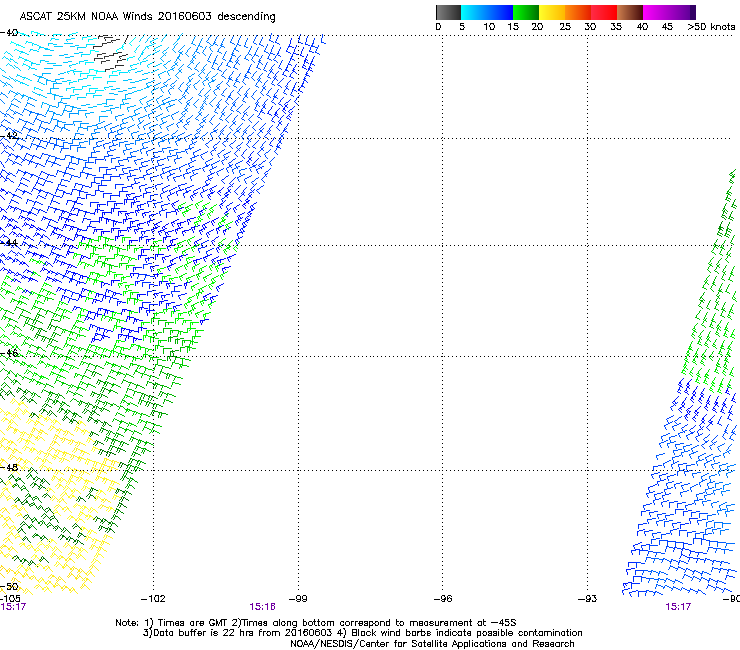Viewport: 740px width, 650px height.
Task: Click the green 15-20 knots legend swatch
Action: click(526, 12)
